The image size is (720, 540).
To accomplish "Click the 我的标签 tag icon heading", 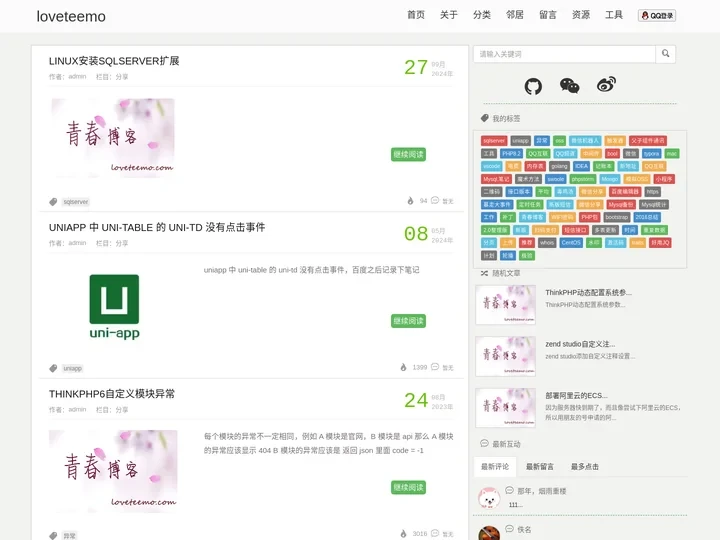I will click(484, 118).
